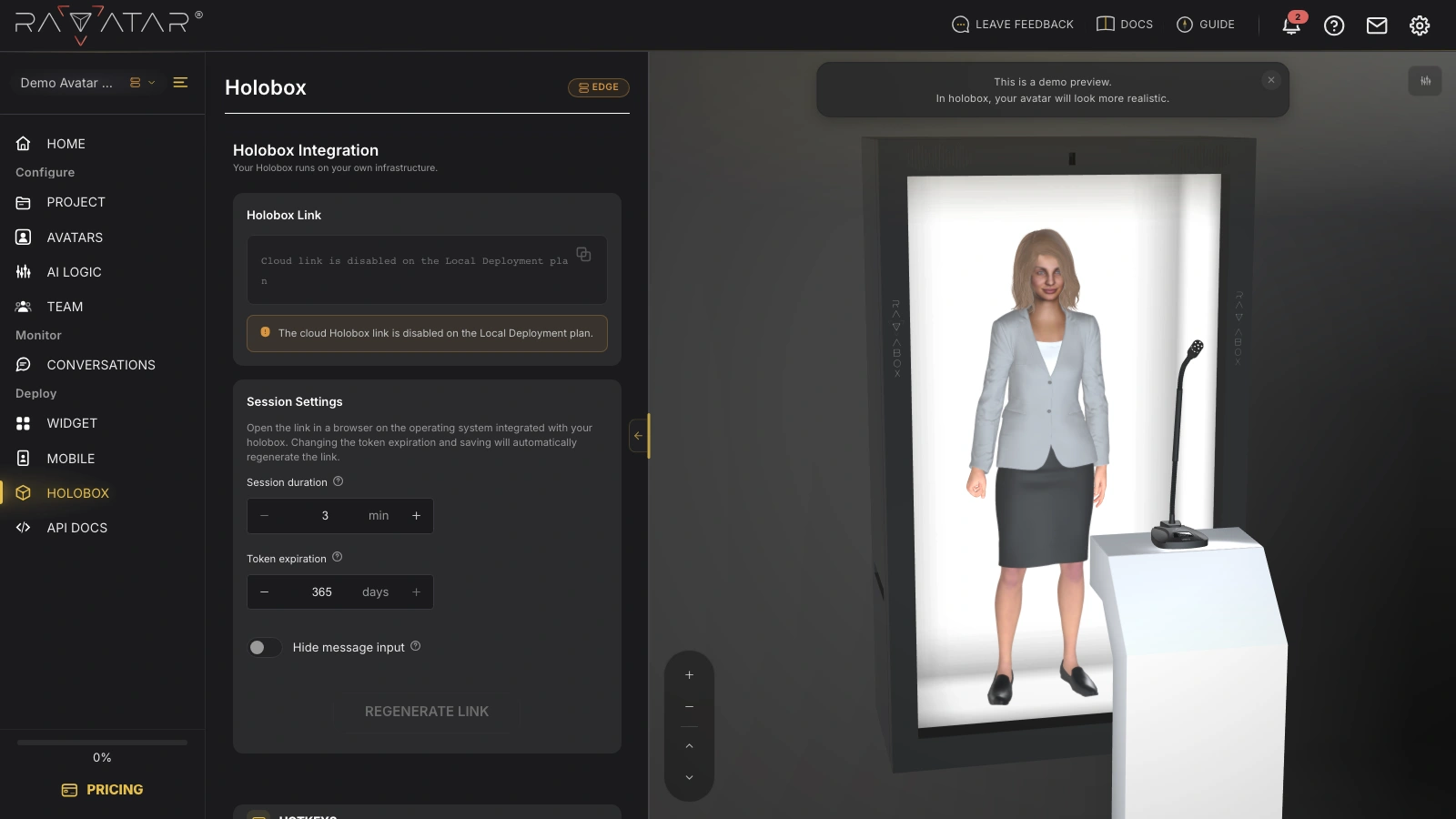Move the preview camera up

pyautogui.click(x=689, y=746)
